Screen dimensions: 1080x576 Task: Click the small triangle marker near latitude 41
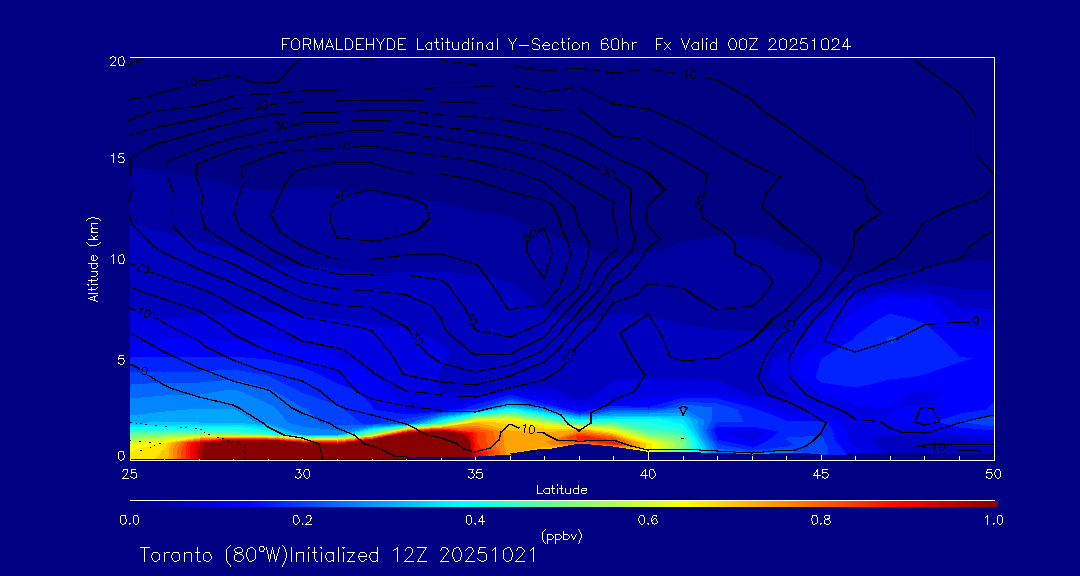(683, 410)
